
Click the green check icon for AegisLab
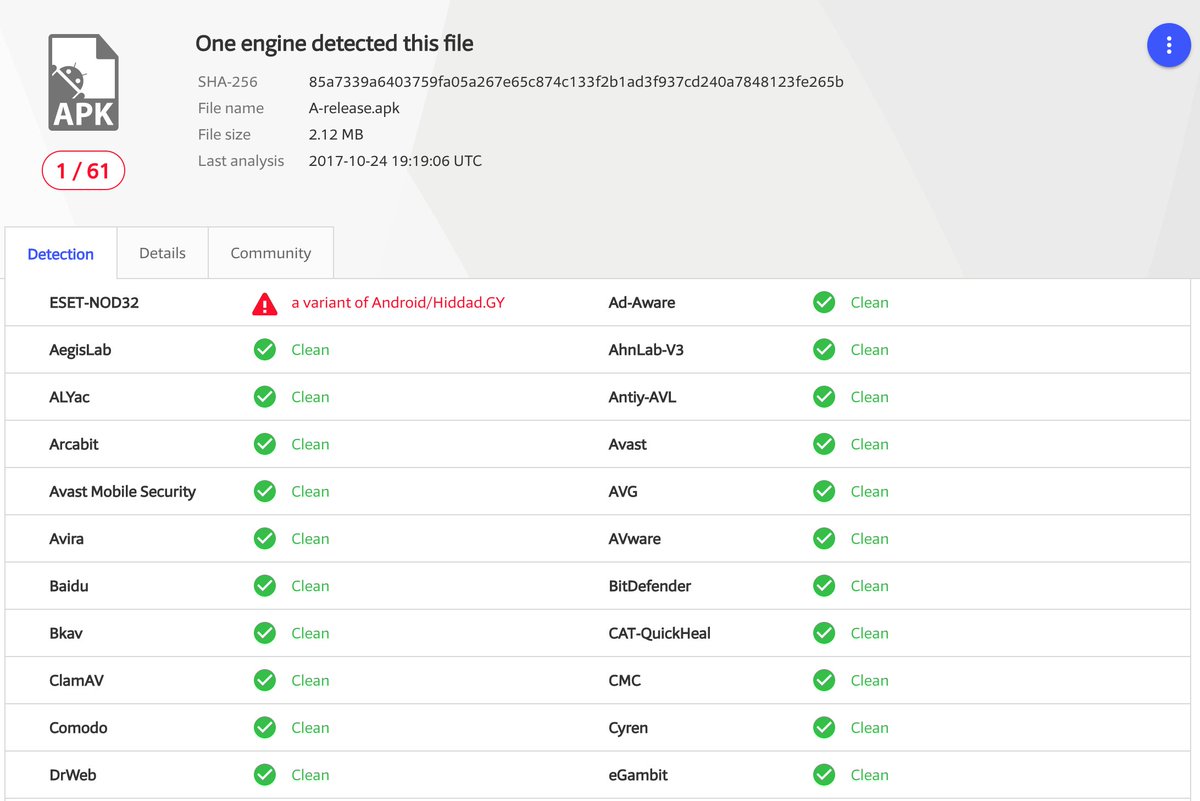(x=264, y=350)
